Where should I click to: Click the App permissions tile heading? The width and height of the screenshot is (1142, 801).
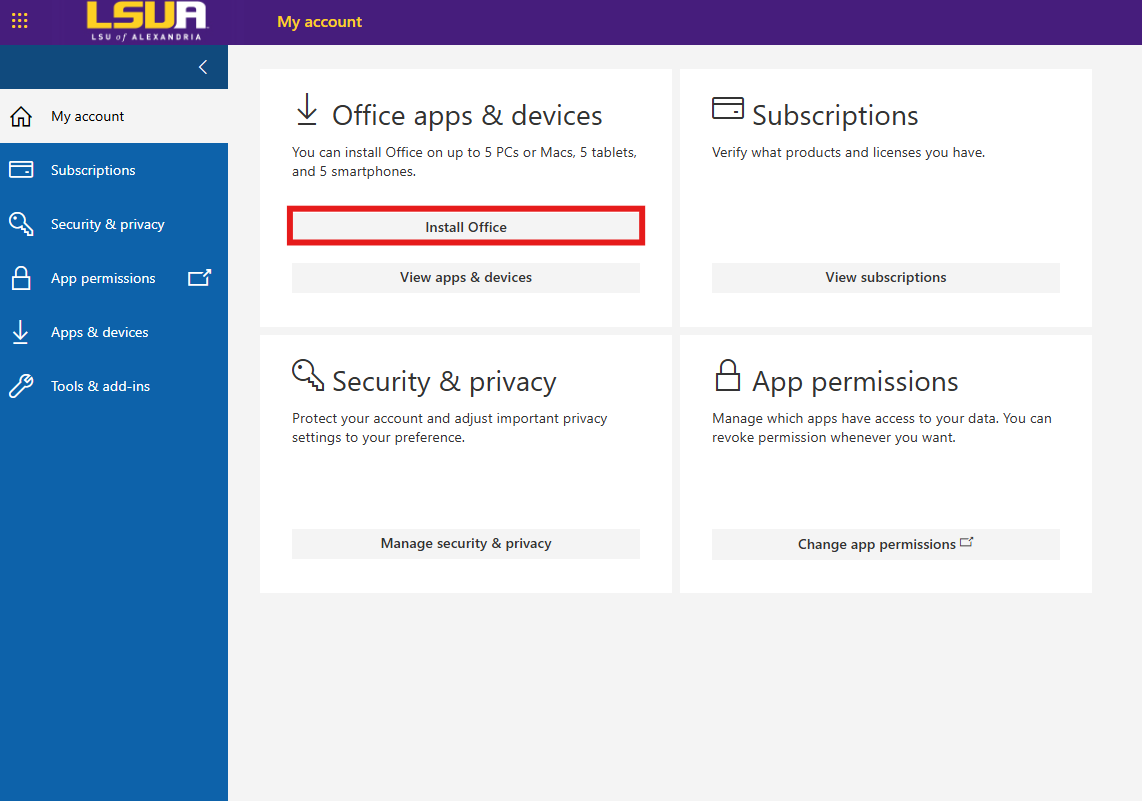tap(855, 382)
